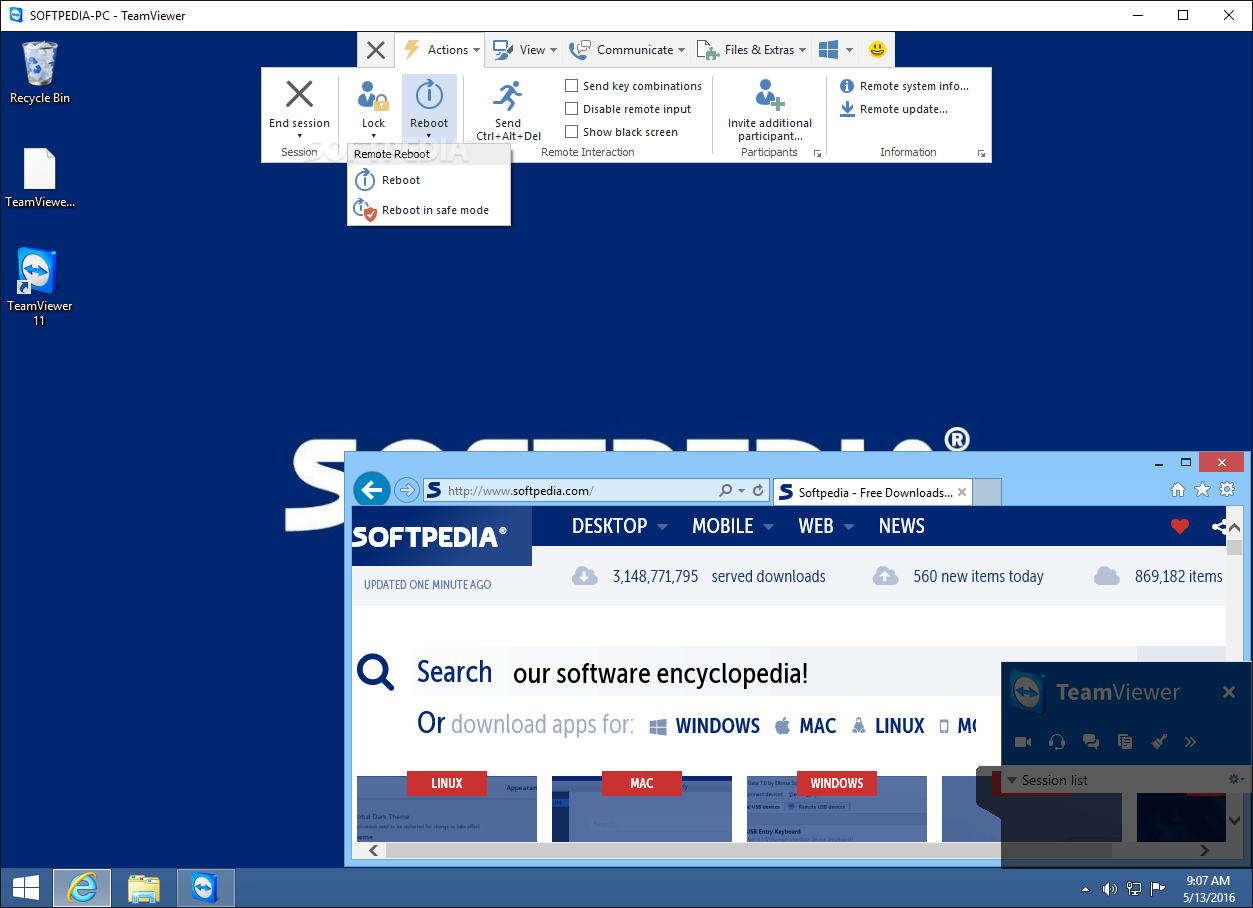Open Internet Explorer in remote taskbar
1253x908 pixels.
tap(81, 888)
